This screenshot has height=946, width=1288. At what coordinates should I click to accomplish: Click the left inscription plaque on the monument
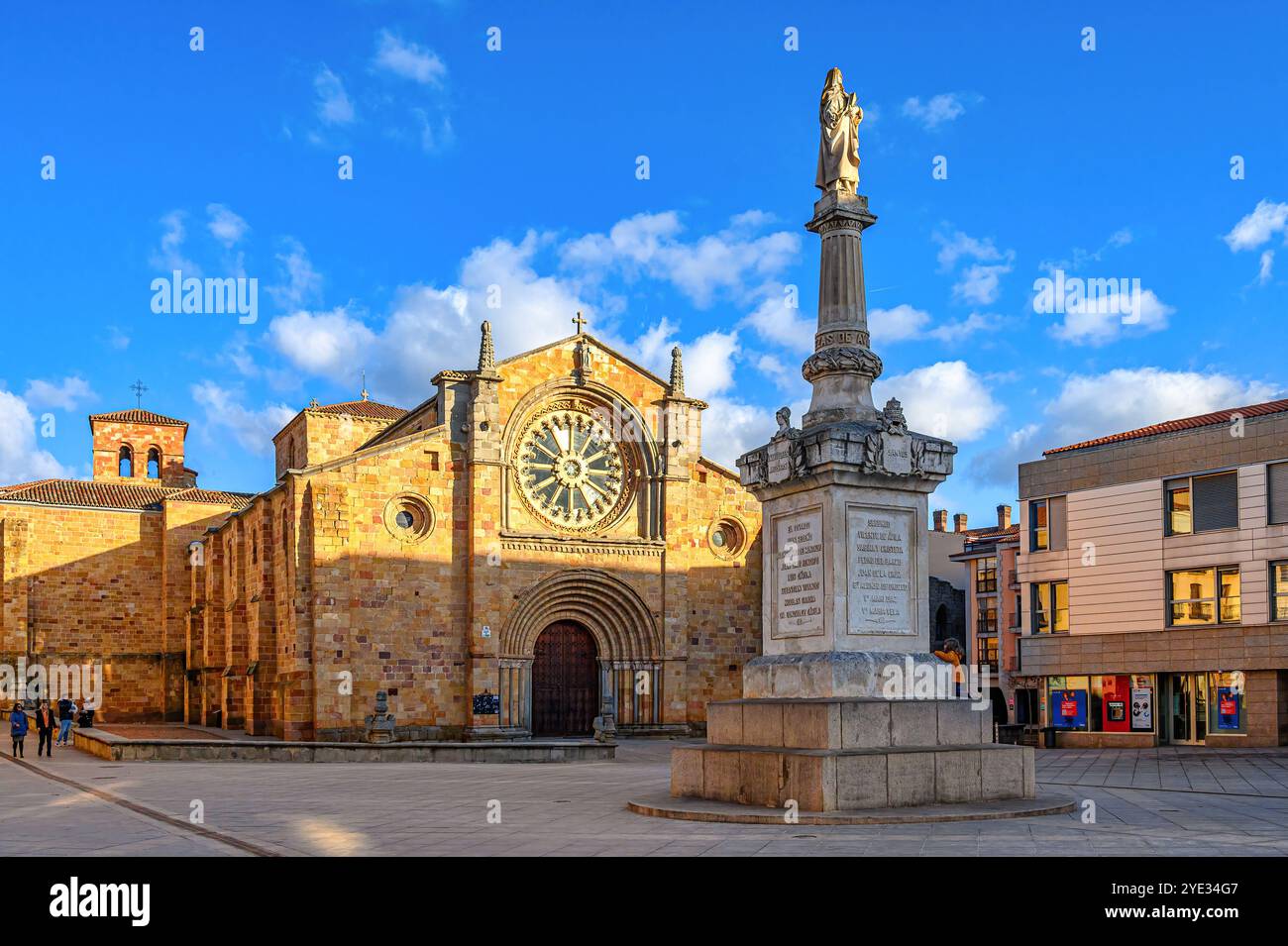(797, 573)
